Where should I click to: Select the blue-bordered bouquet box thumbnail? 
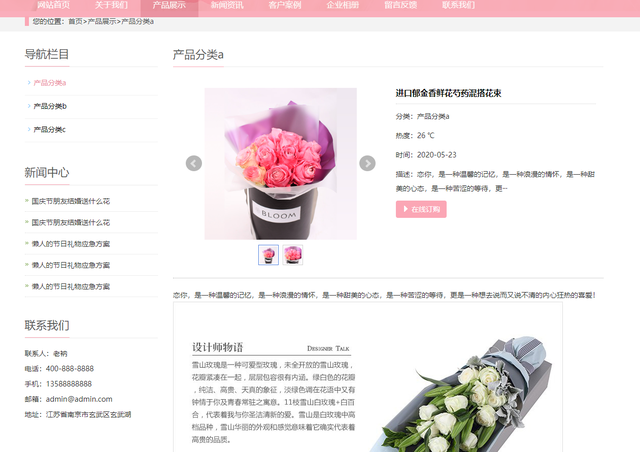click(269, 255)
